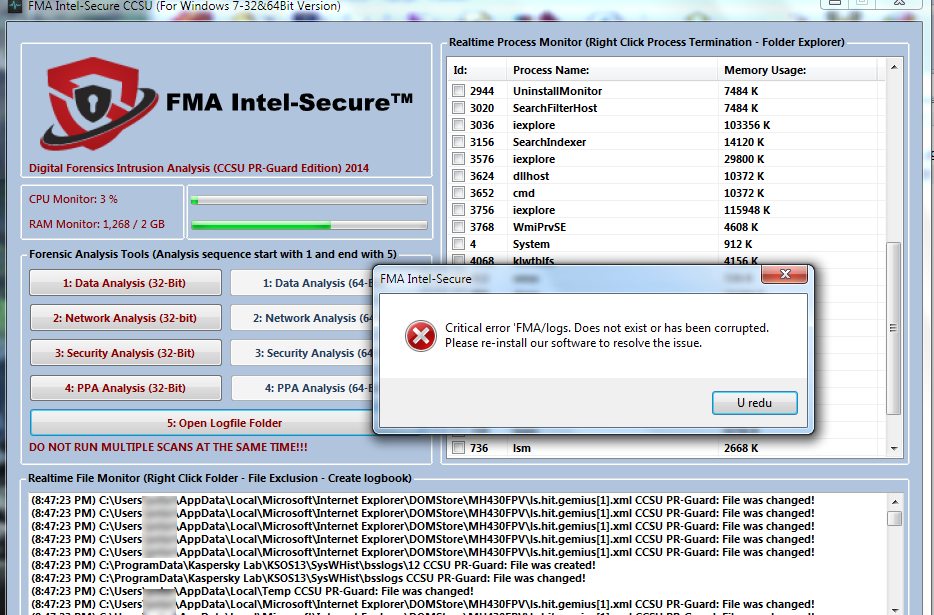Check the box for process 736 lsm

coord(458,448)
